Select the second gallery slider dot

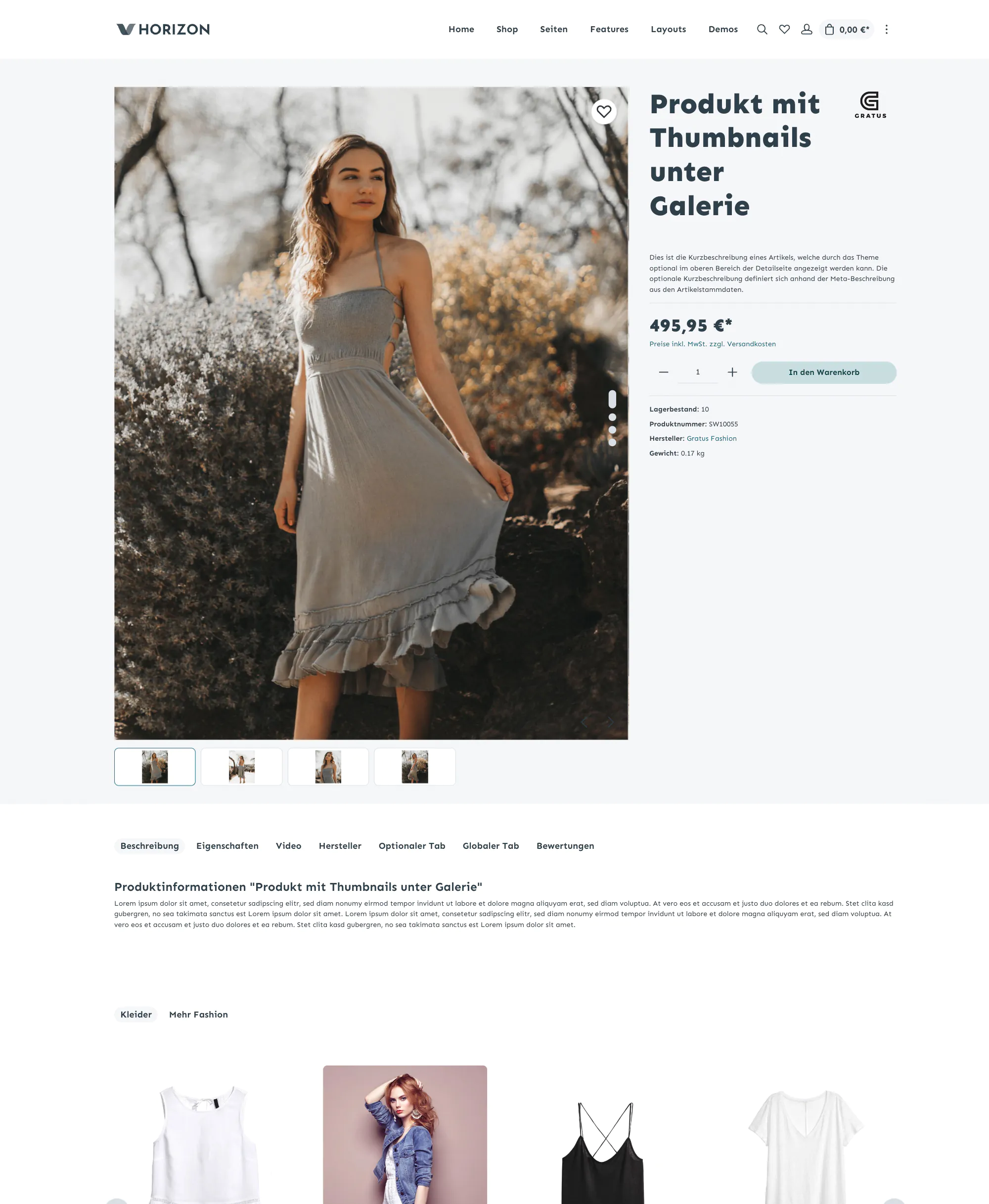[x=612, y=417]
